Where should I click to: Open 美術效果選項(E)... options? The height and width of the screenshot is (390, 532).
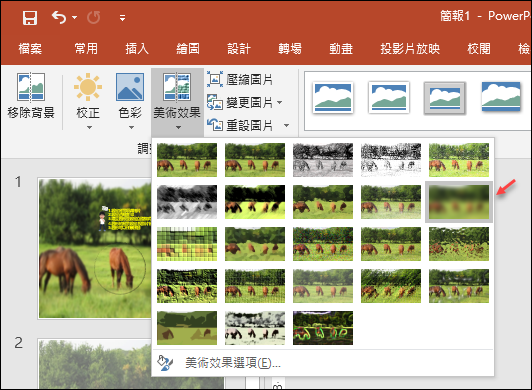tap(323, 363)
